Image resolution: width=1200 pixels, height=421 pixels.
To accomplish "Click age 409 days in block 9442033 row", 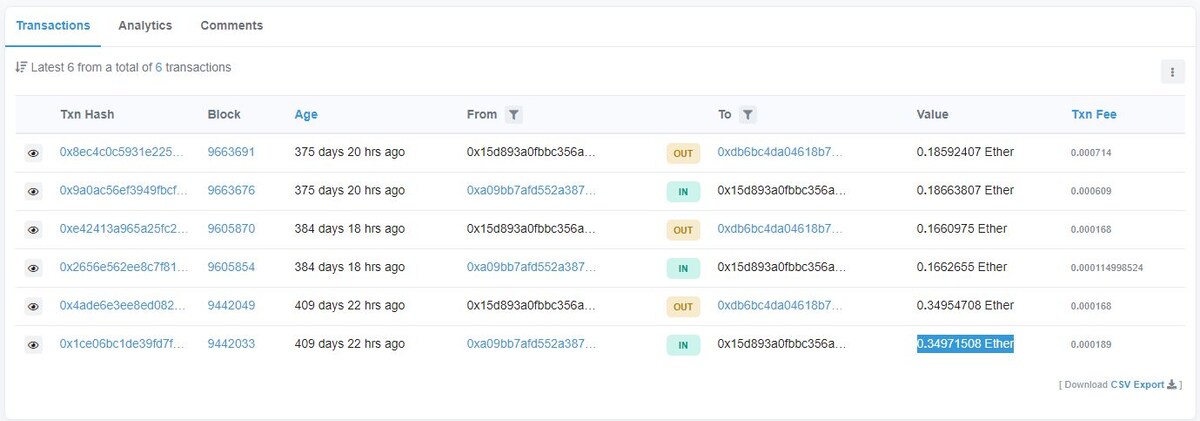I will click(350, 344).
